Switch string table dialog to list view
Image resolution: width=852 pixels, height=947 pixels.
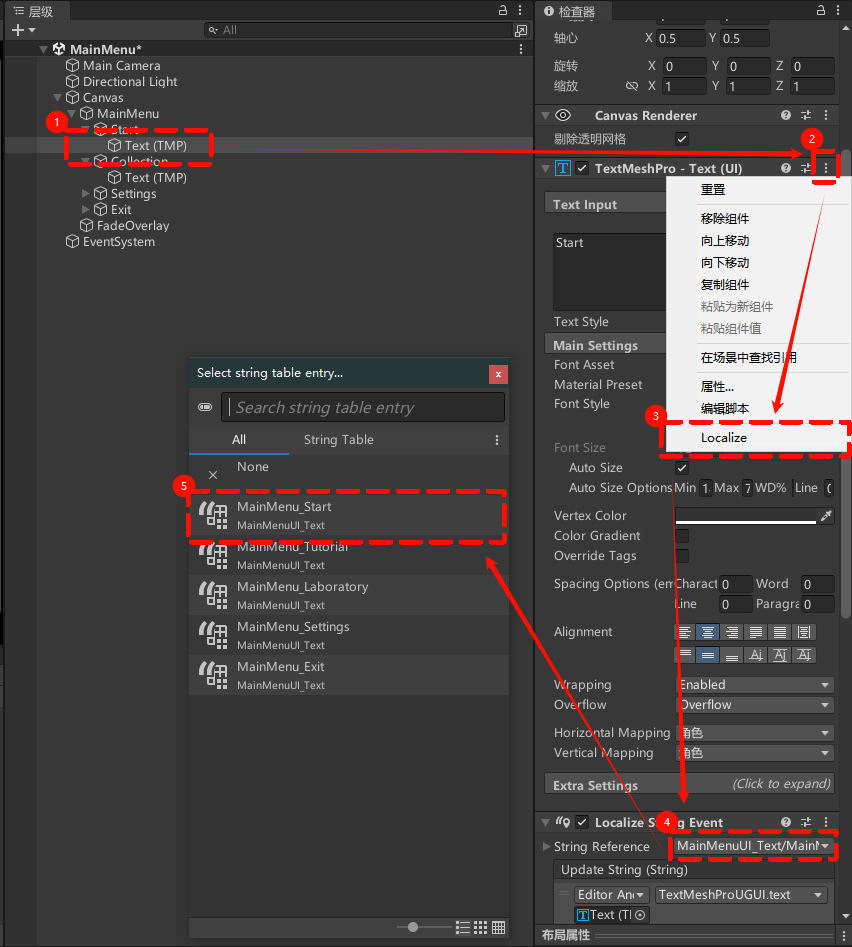pos(463,928)
